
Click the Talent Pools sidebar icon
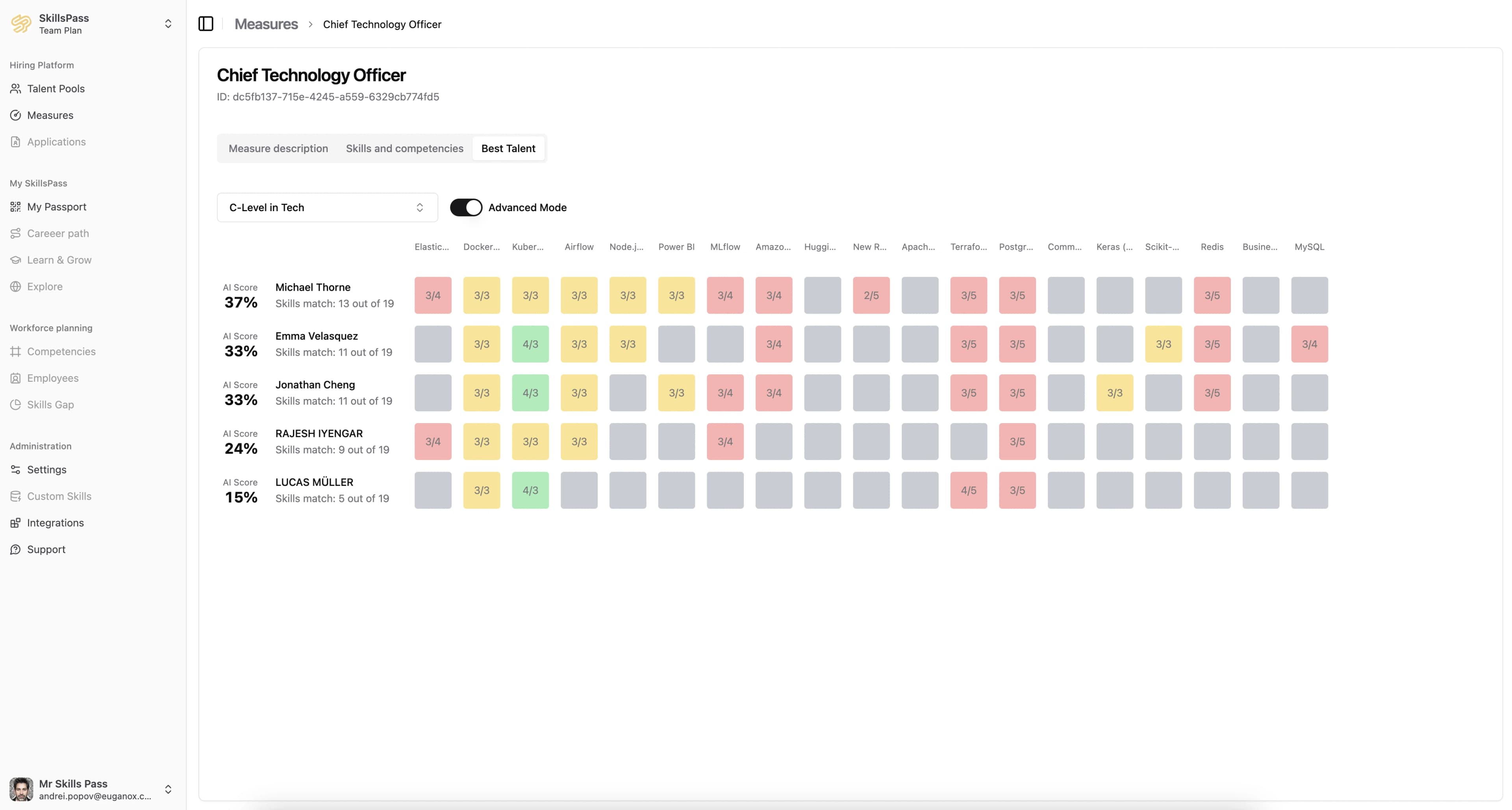(x=16, y=89)
